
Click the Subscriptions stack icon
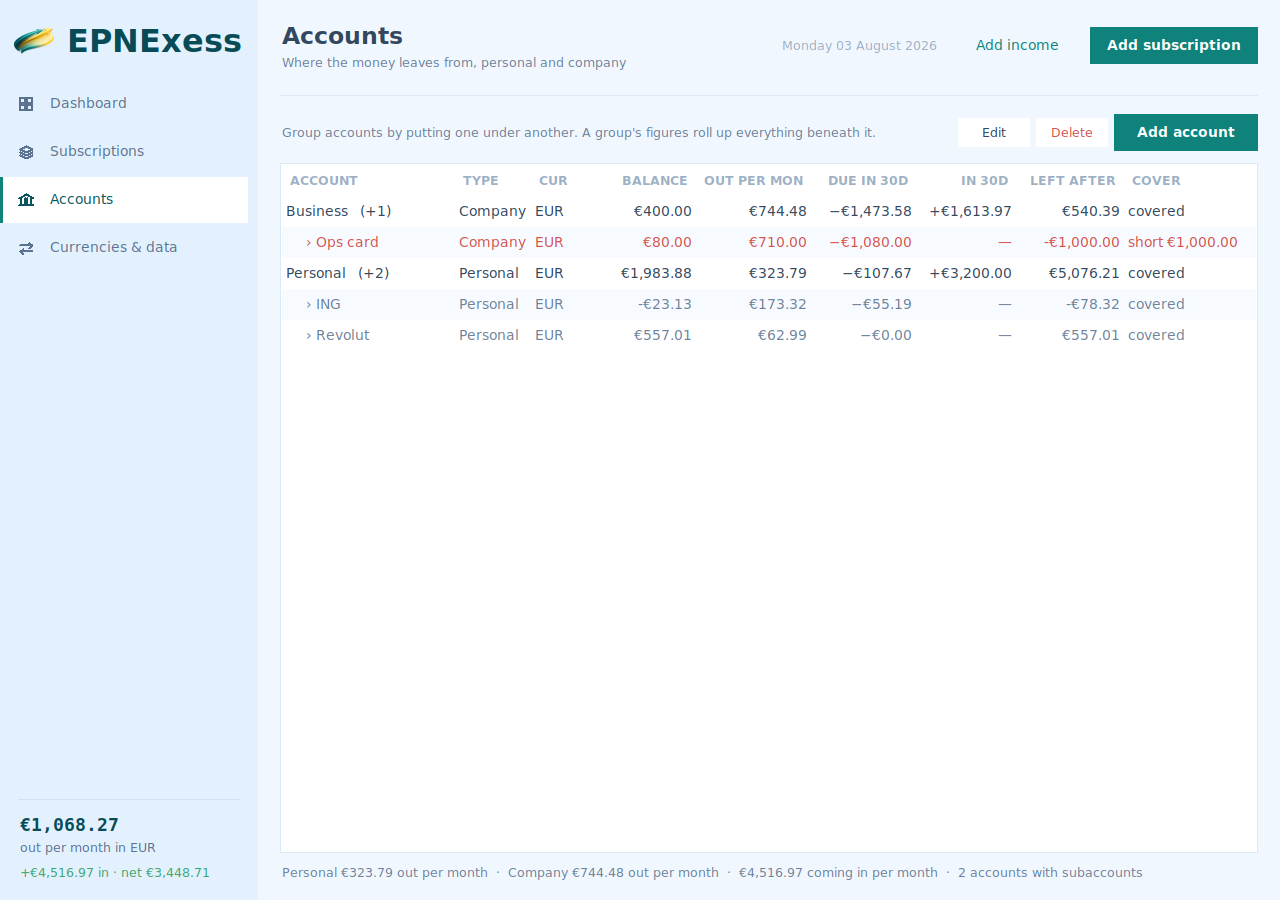coord(26,151)
